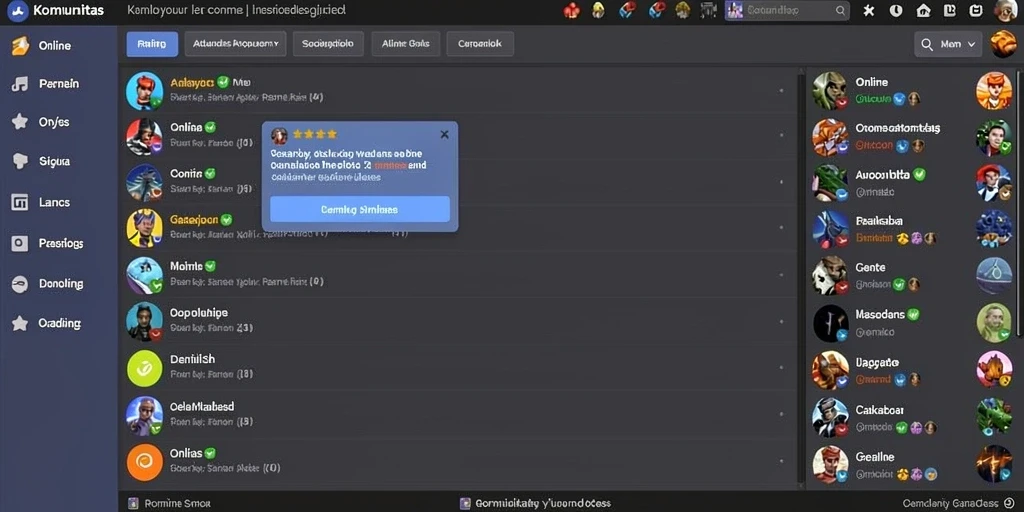The width and height of the screenshot is (1024, 512).
Task: Switch to the Ceroeniok tab
Action: [x=480, y=44]
